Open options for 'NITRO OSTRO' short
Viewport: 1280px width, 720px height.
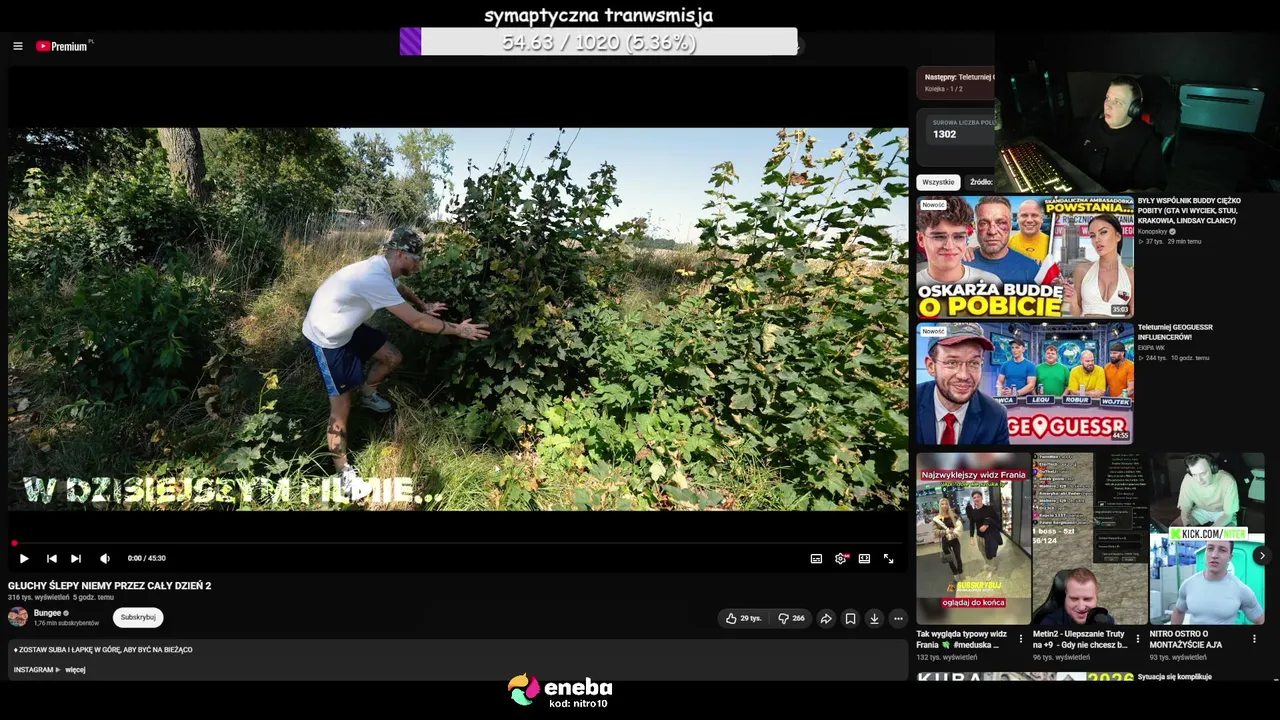point(1254,638)
